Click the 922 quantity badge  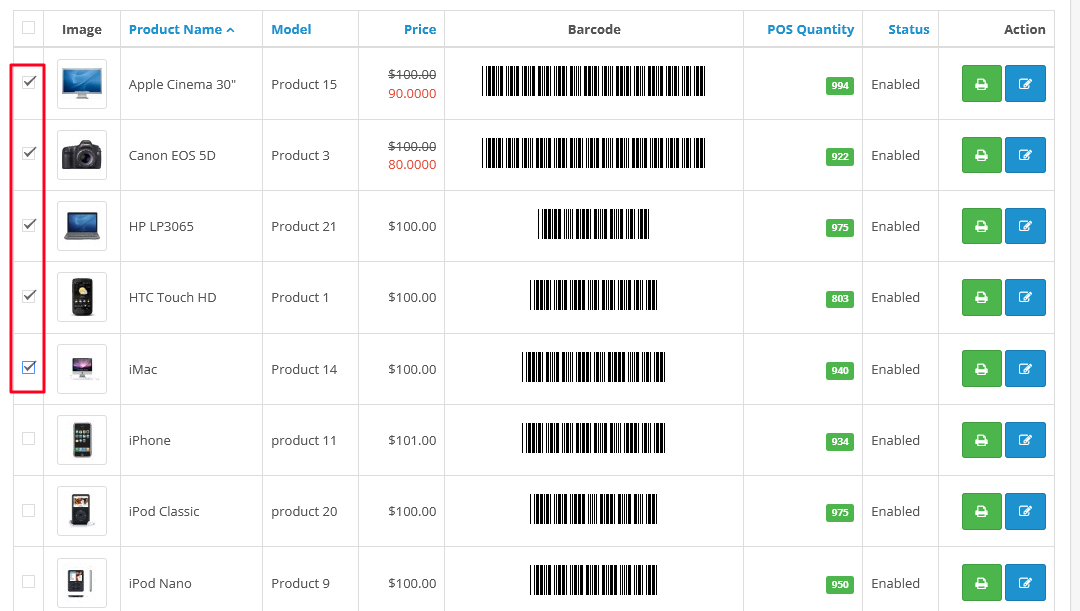click(840, 156)
